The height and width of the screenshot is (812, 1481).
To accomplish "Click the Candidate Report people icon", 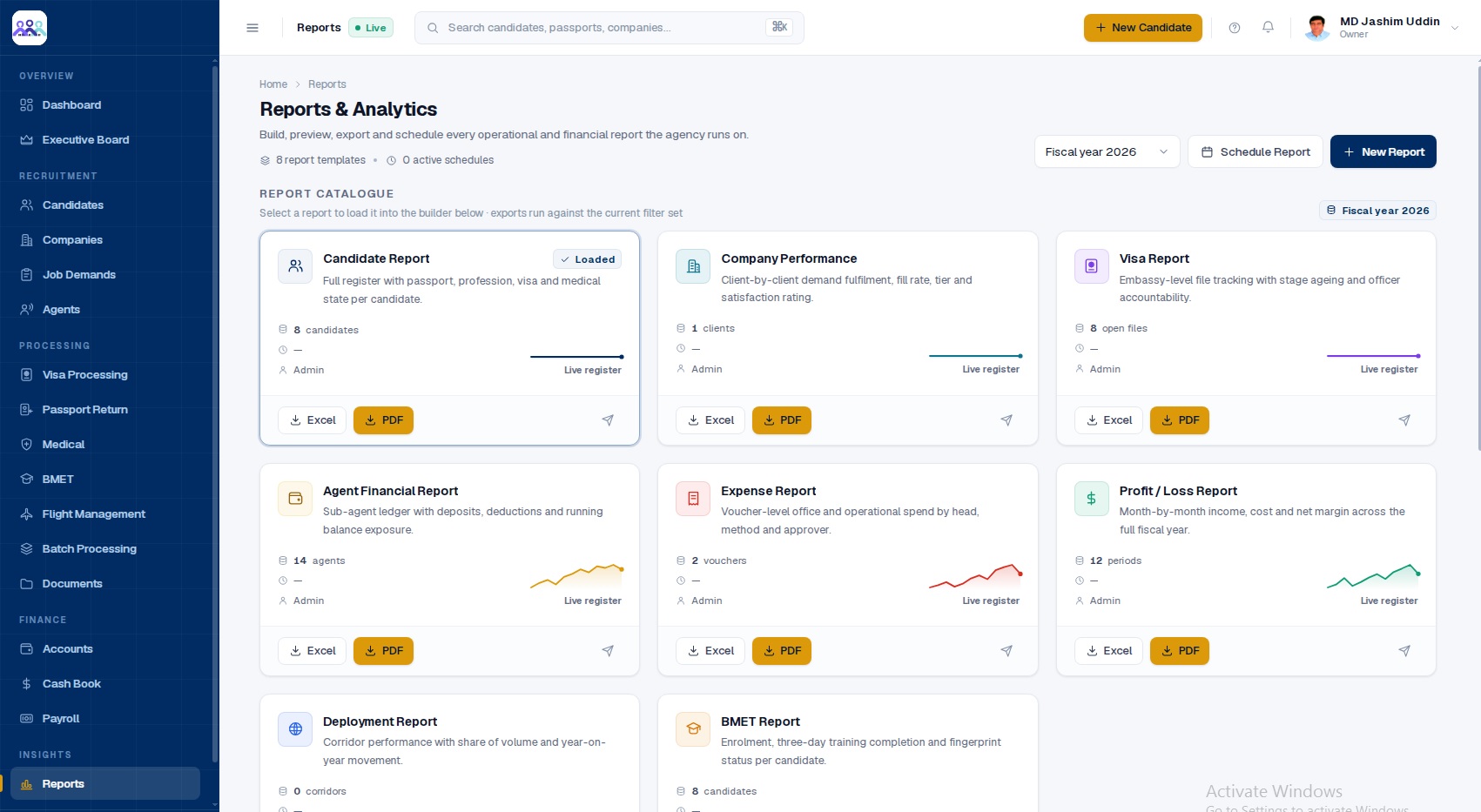I will click(x=295, y=266).
